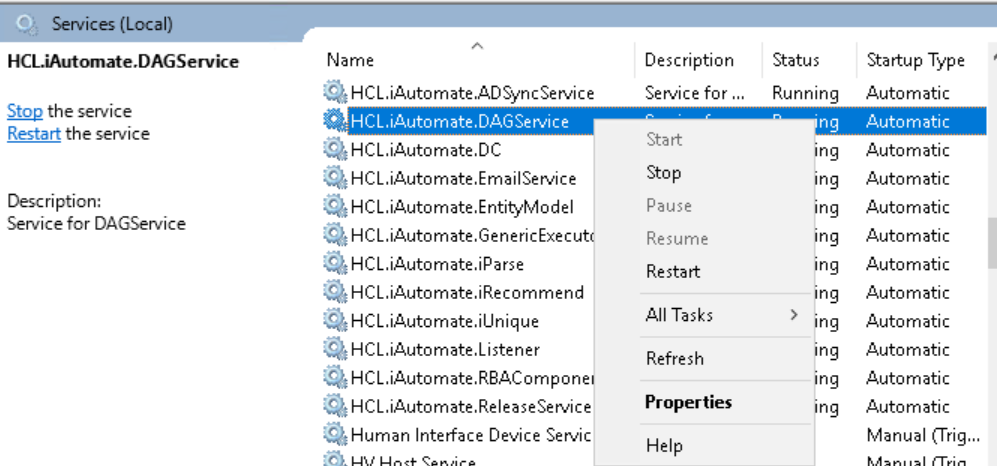Click the 'Service for ...' description of ADSyncService
997x466 pixels.
click(x=694, y=93)
